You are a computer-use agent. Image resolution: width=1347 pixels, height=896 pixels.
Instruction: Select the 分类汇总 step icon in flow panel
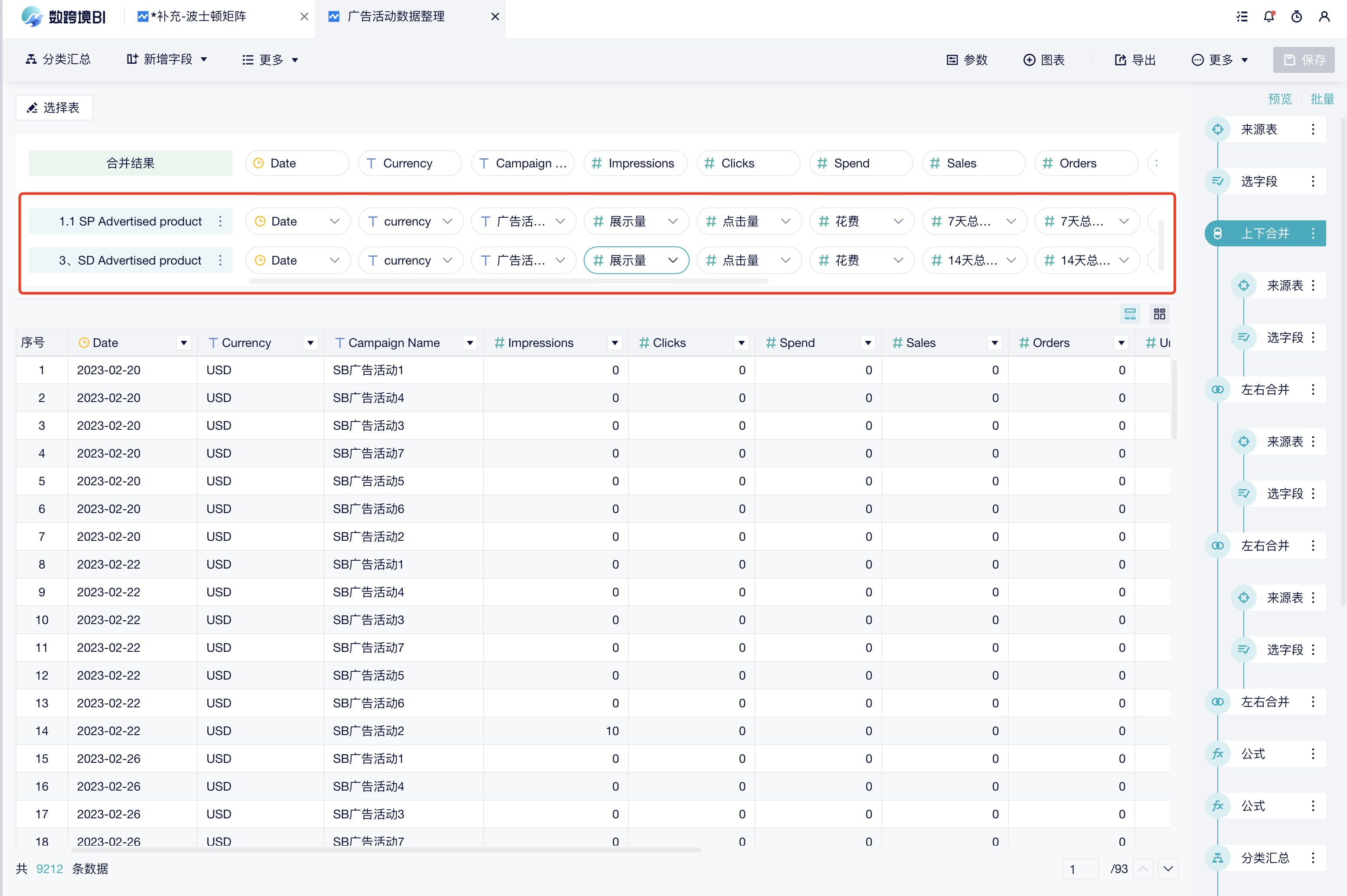pyautogui.click(x=1218, y=858)
